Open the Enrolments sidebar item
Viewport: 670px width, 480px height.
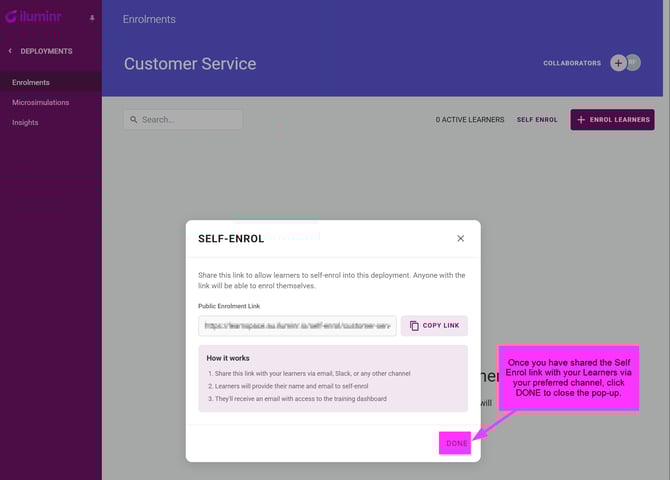31,83
